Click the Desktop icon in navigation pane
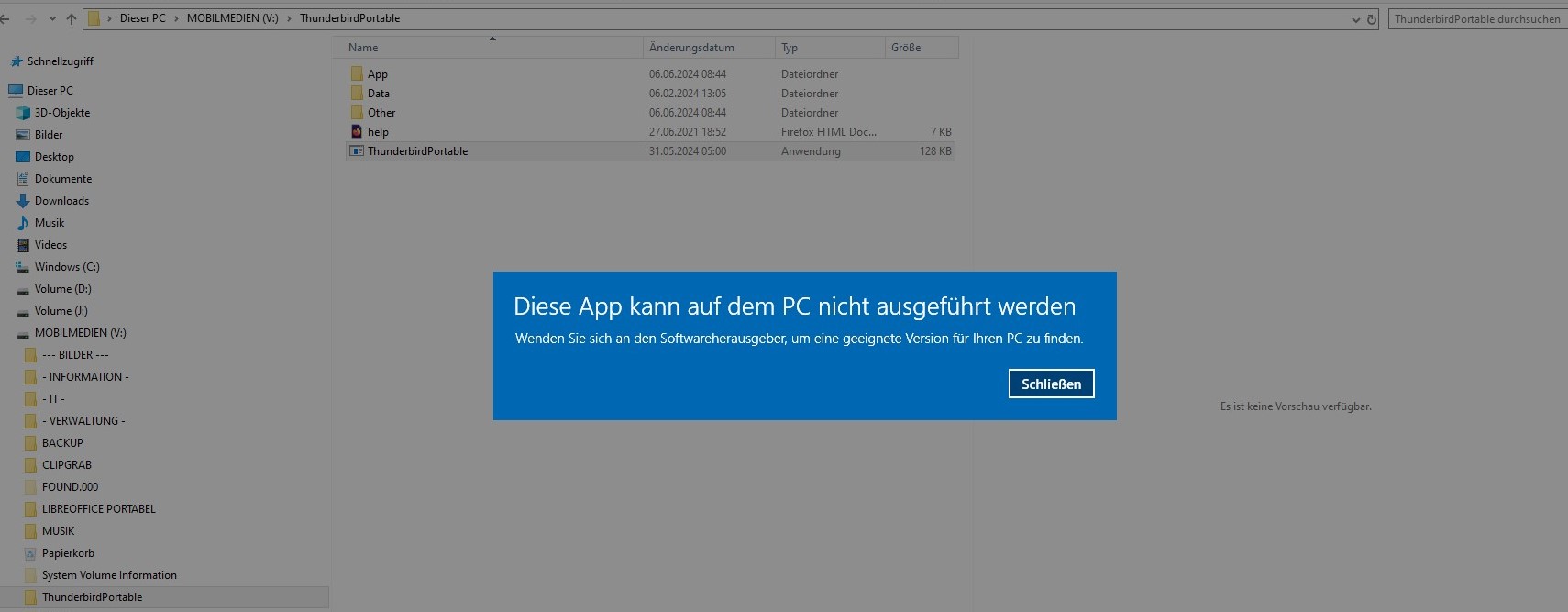This screenshot has width=1568, height=612. [23, 157]
